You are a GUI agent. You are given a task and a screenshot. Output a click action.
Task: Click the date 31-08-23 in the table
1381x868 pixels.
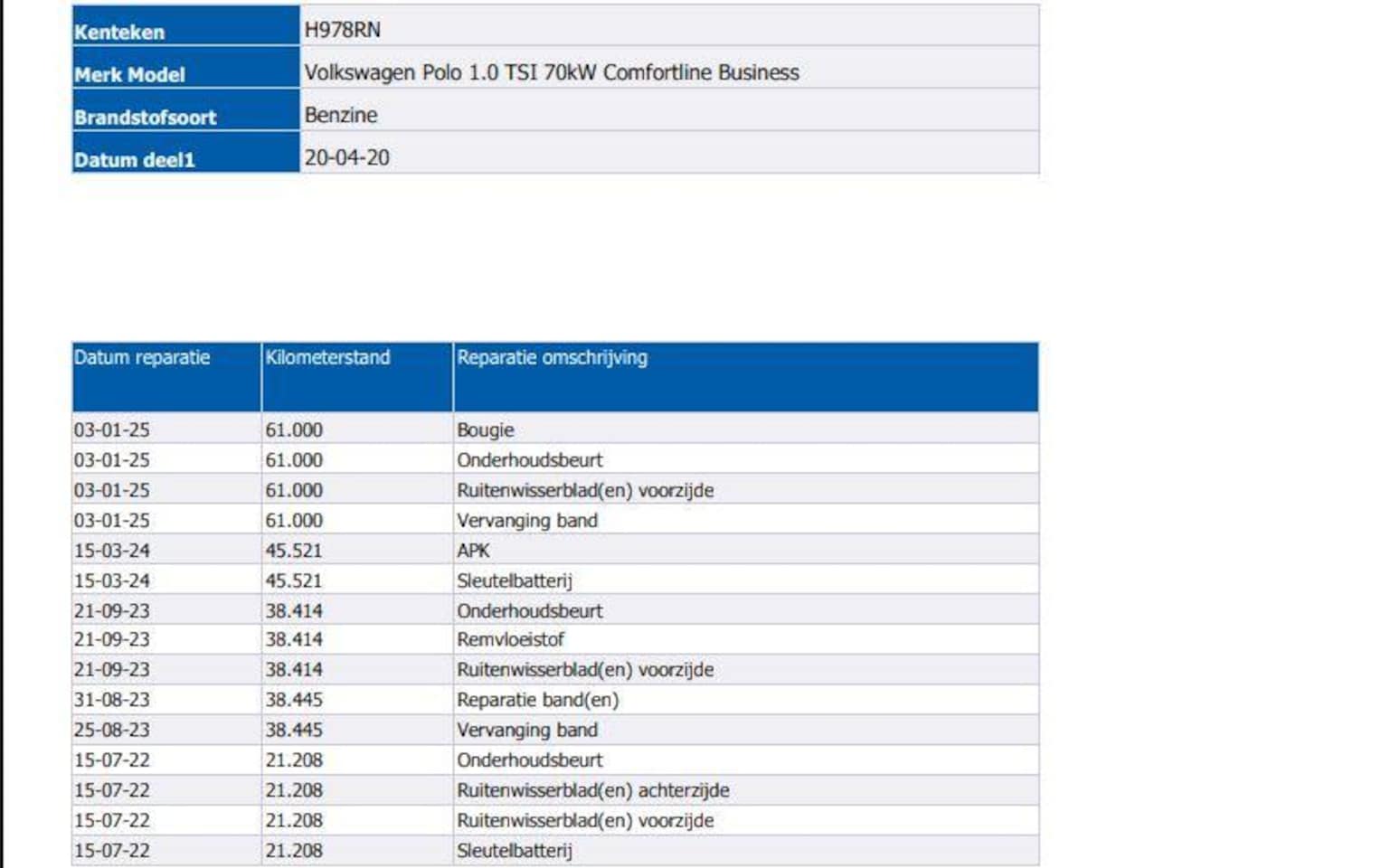coord(112,700)
